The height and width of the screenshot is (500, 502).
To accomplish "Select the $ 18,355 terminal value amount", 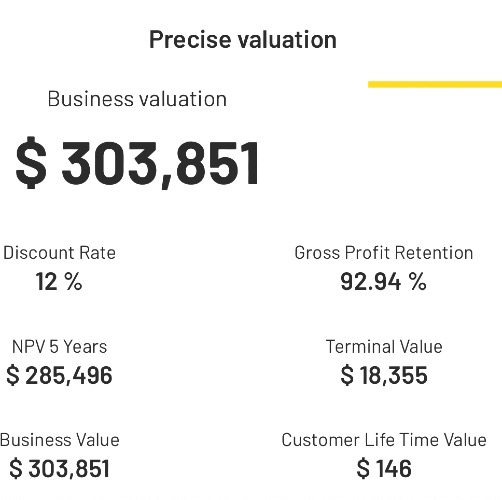I will coord(384,375).
